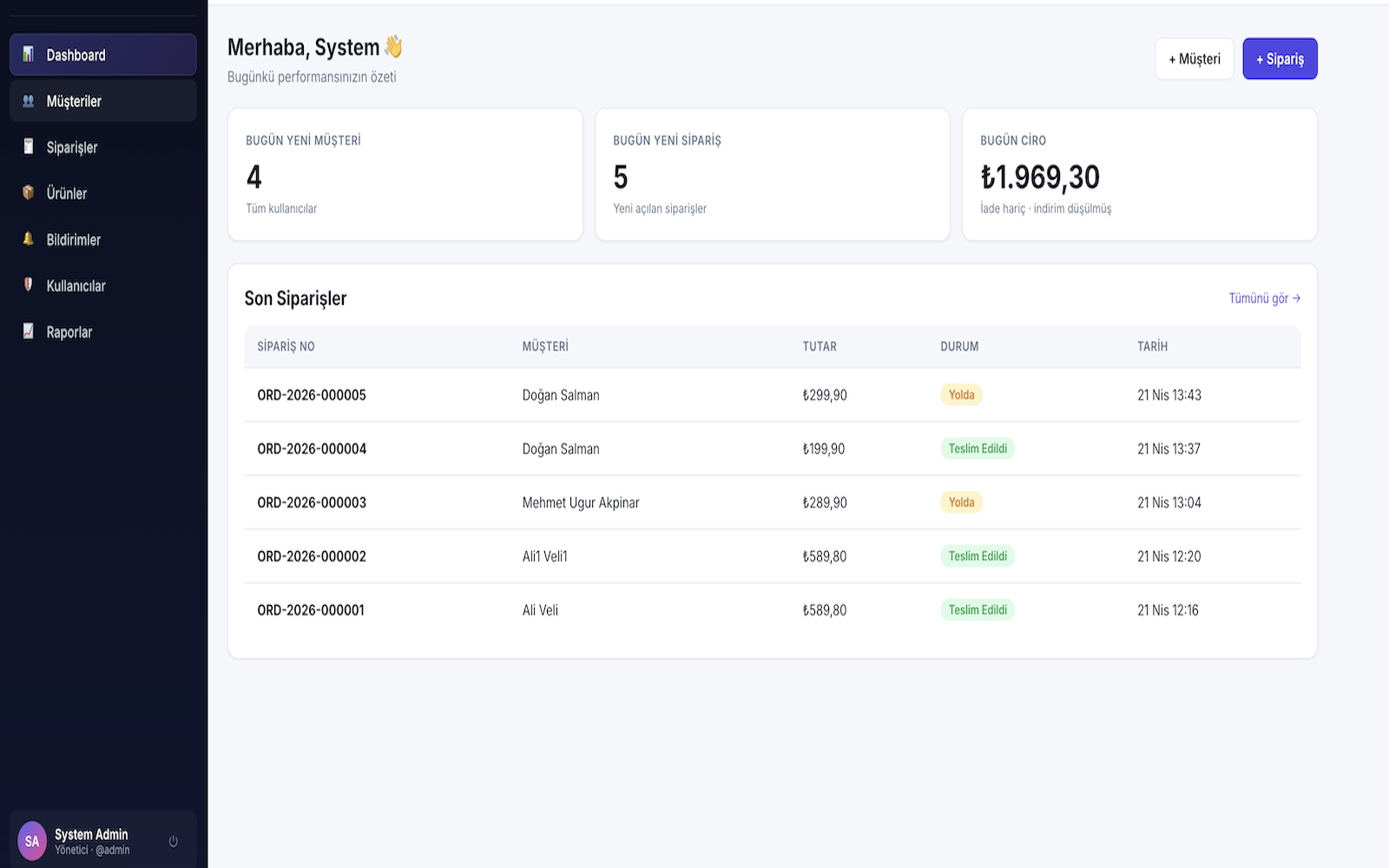This screenshot has width=1389, height=868.
Task: Open the Tümünü gör link
Action: click(x=1264, y=299)
